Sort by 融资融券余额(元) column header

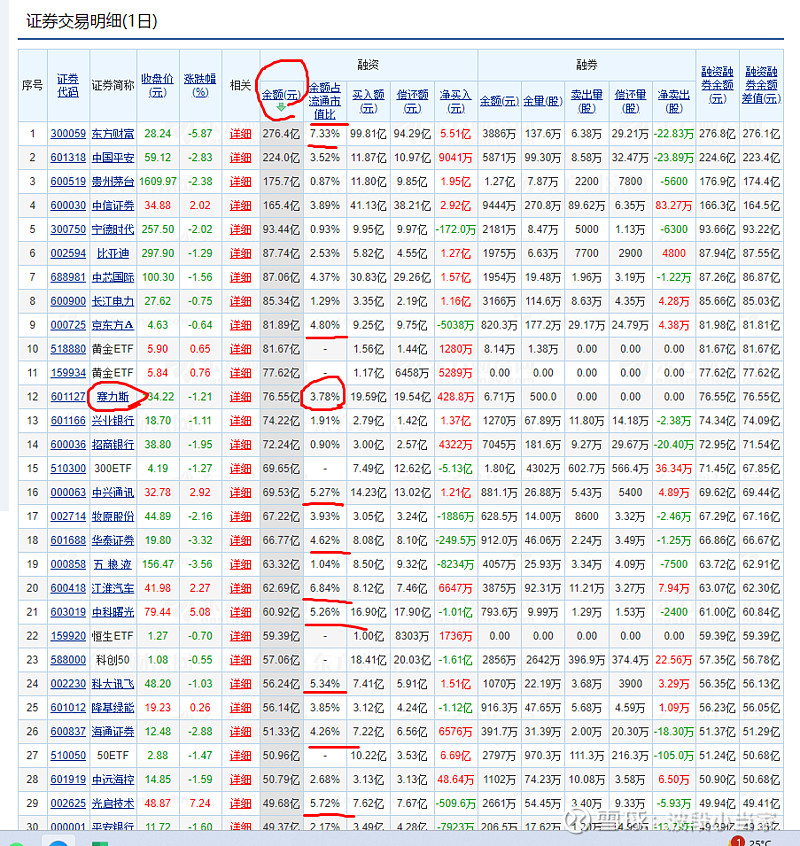[717, 85]
